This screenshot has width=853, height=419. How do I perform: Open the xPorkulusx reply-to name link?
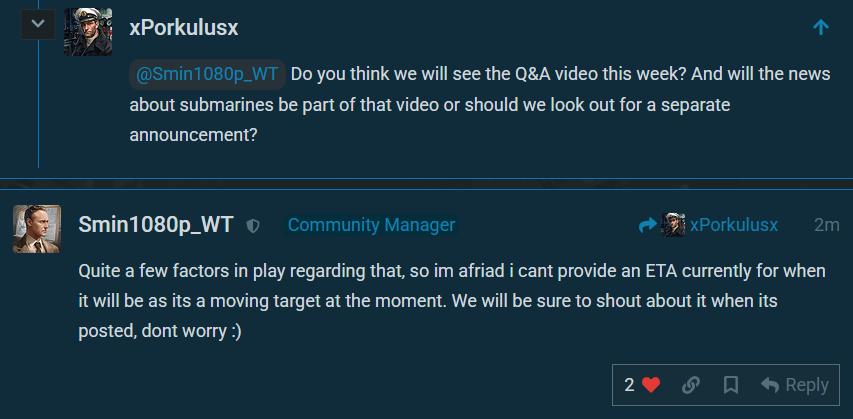(734, 225)
